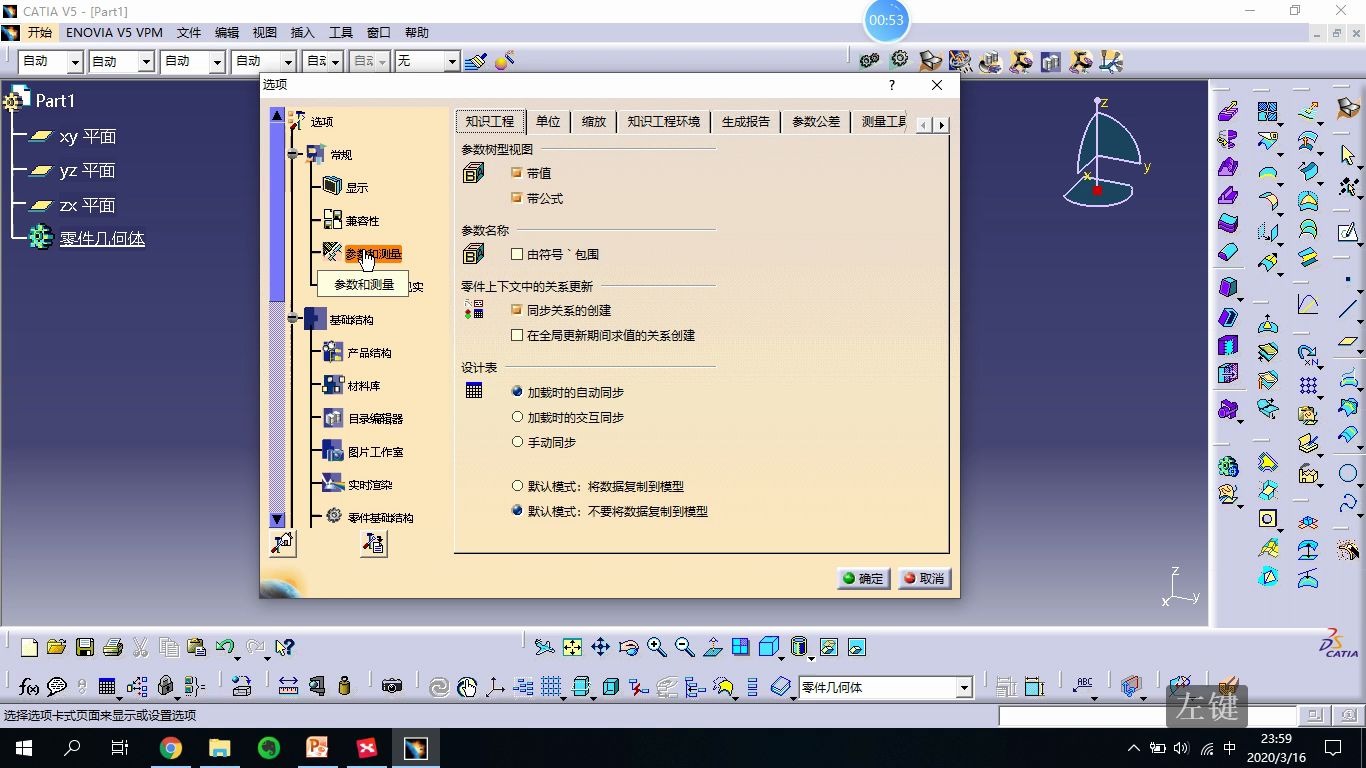The width and height of the screenshot is (1366, 768).
Task: Select the Pan view icon
Action: pyautogui.click(x=600, y=647)
